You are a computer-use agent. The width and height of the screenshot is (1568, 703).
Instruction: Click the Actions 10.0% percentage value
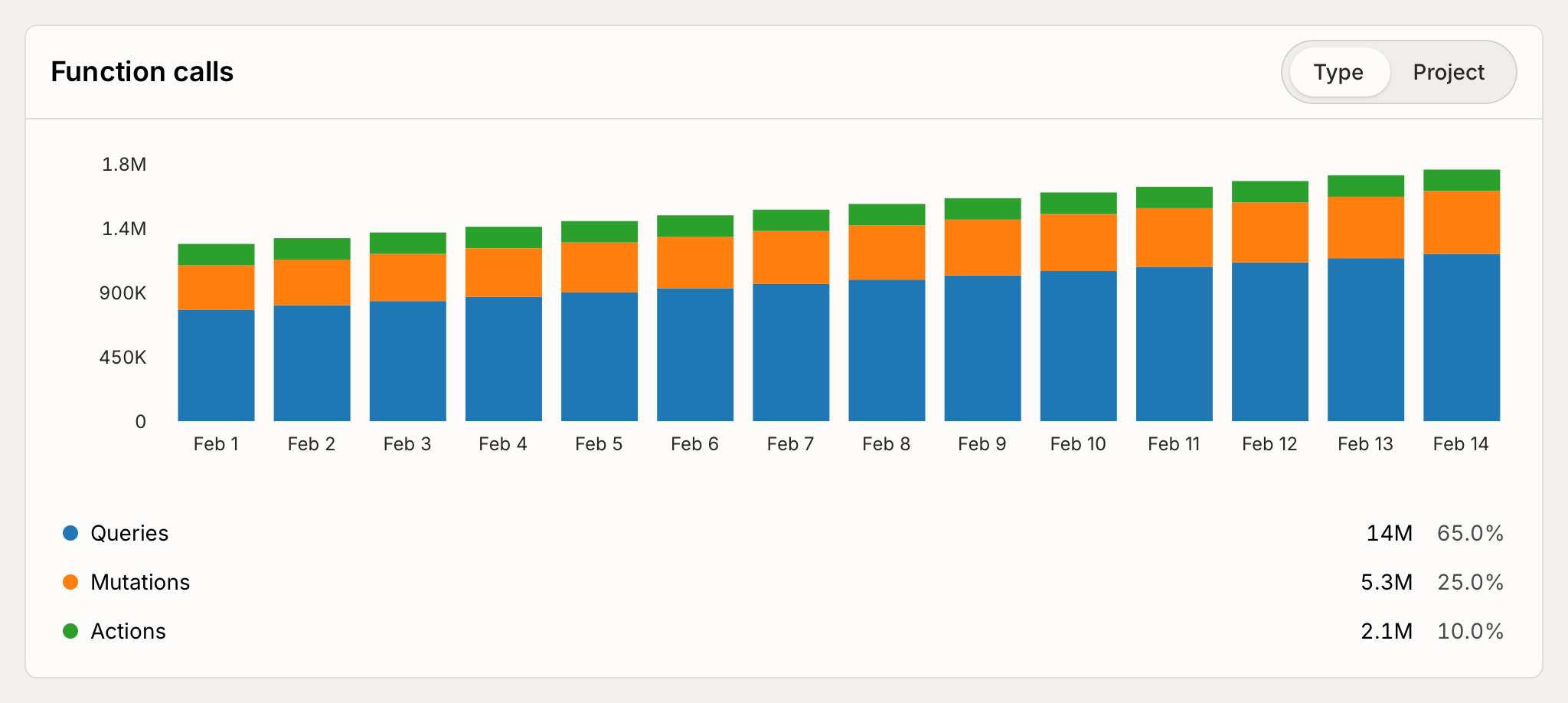click(x=1469, y=631)
